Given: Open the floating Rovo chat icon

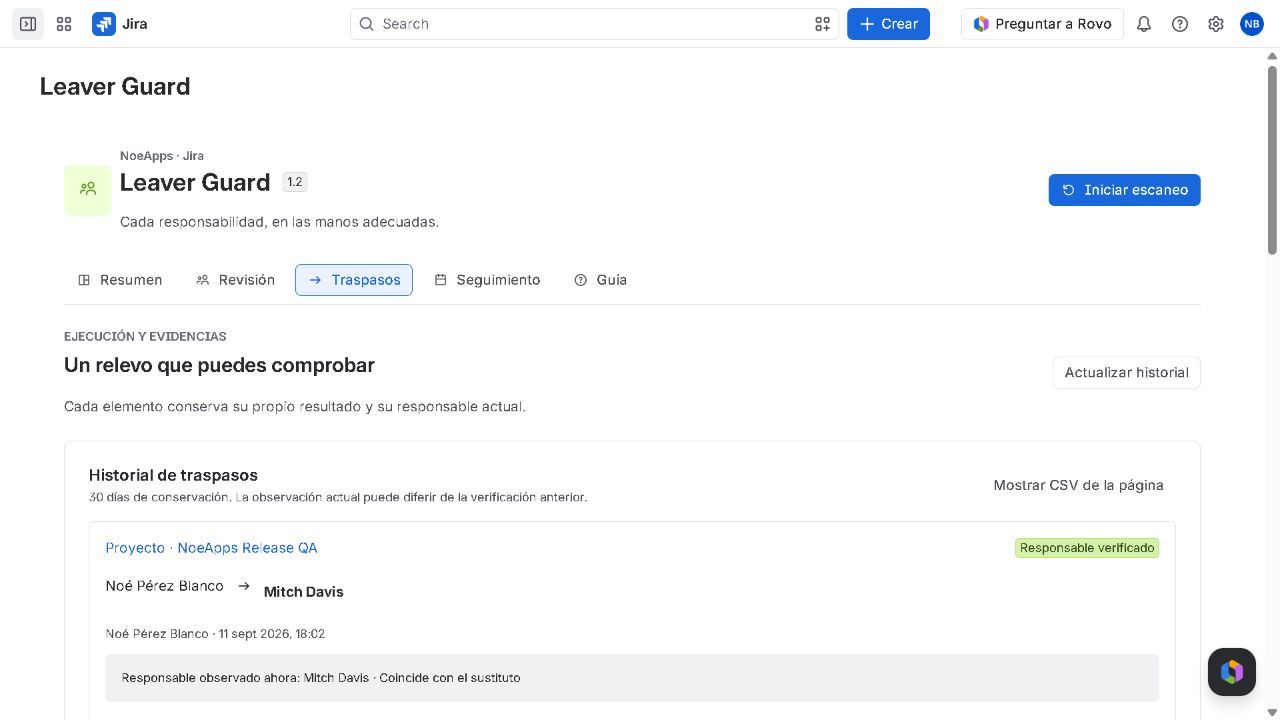Looking at the screenshot, I should pyautogui.click(x=1232, y=671).
